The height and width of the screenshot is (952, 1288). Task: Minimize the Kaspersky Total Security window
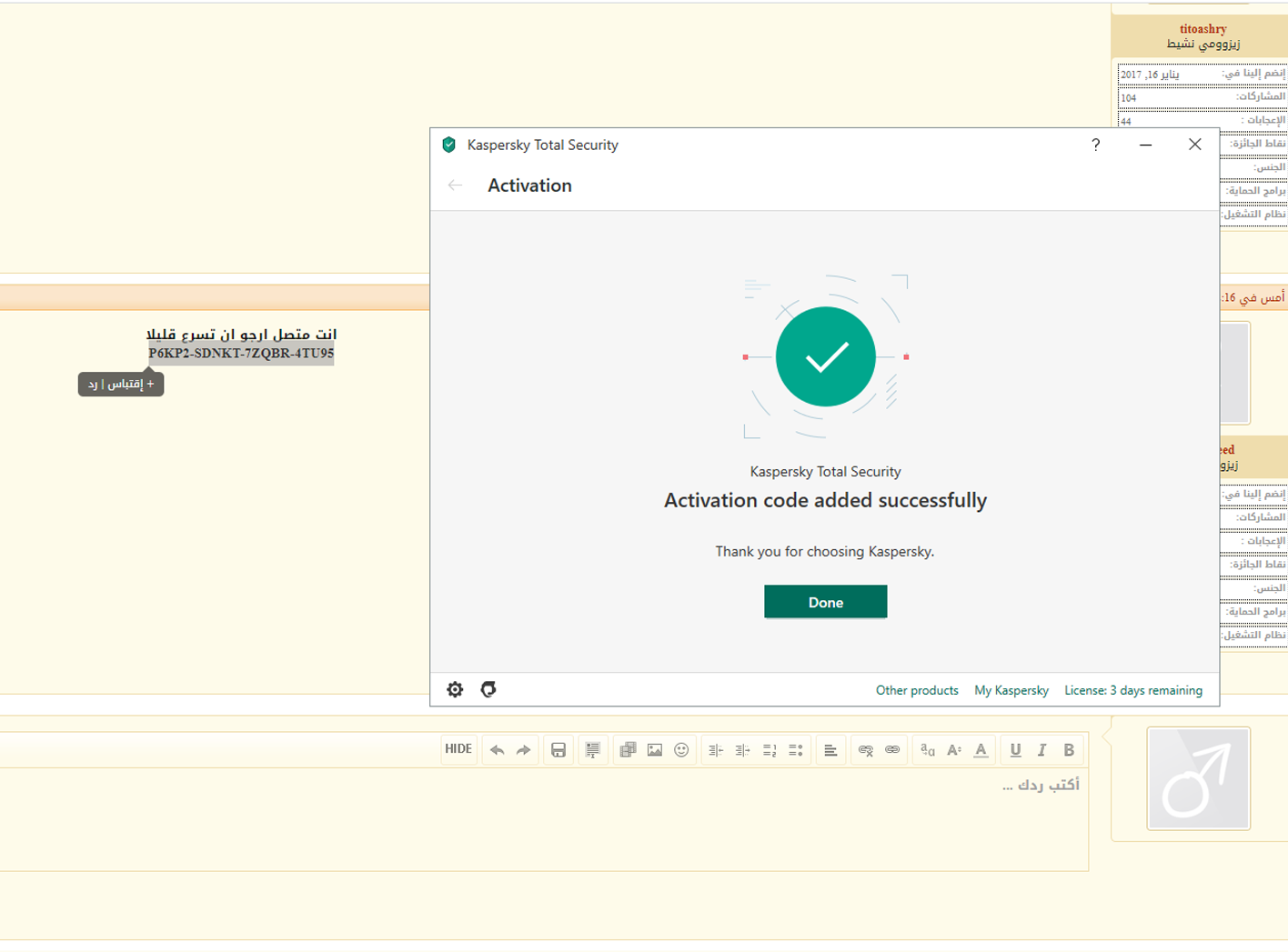1145,145
